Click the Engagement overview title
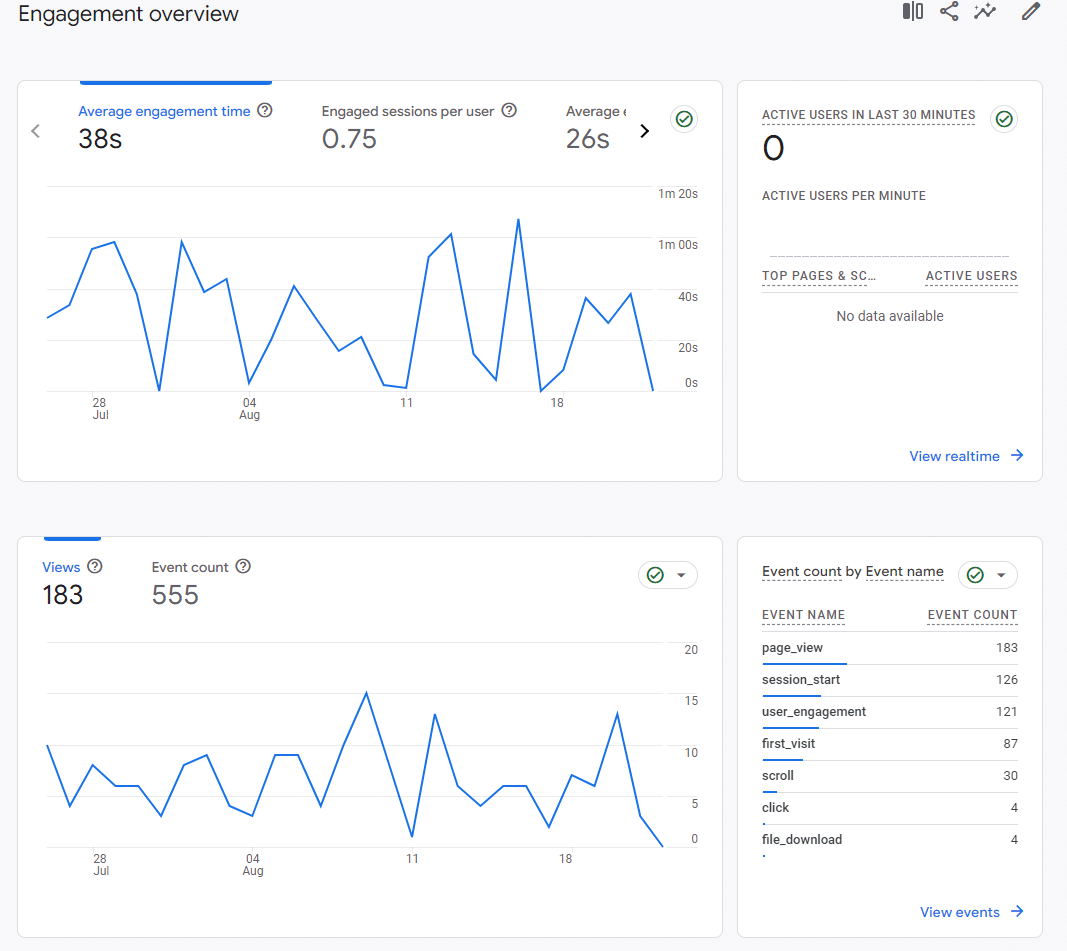 coord(129,14)
